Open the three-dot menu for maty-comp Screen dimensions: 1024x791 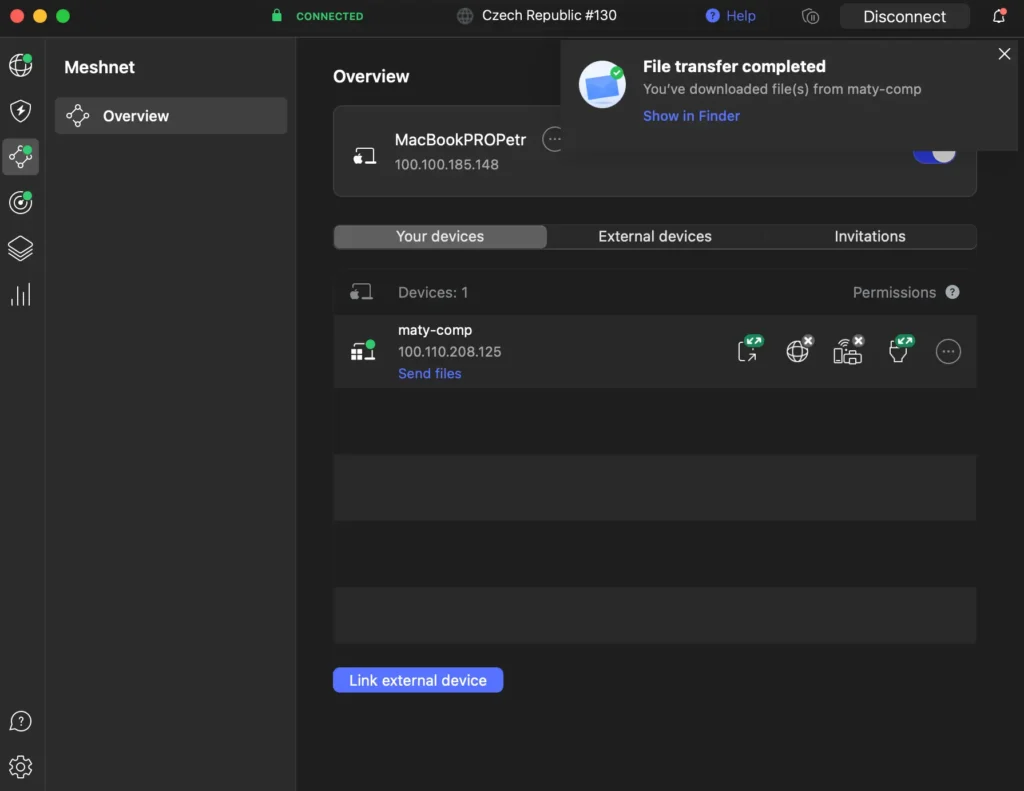pos(948,351)
